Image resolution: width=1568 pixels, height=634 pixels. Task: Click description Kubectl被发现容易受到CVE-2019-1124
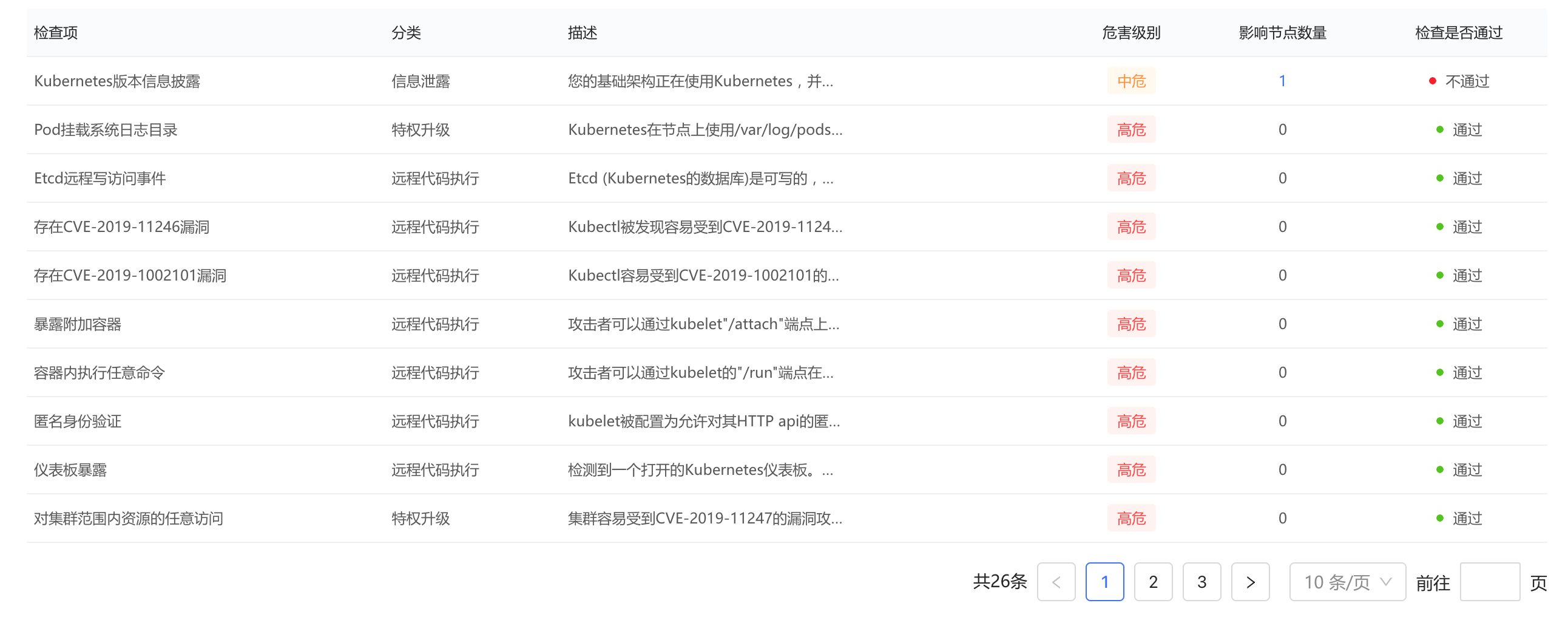pyautogui.click(x=705, y=227)
